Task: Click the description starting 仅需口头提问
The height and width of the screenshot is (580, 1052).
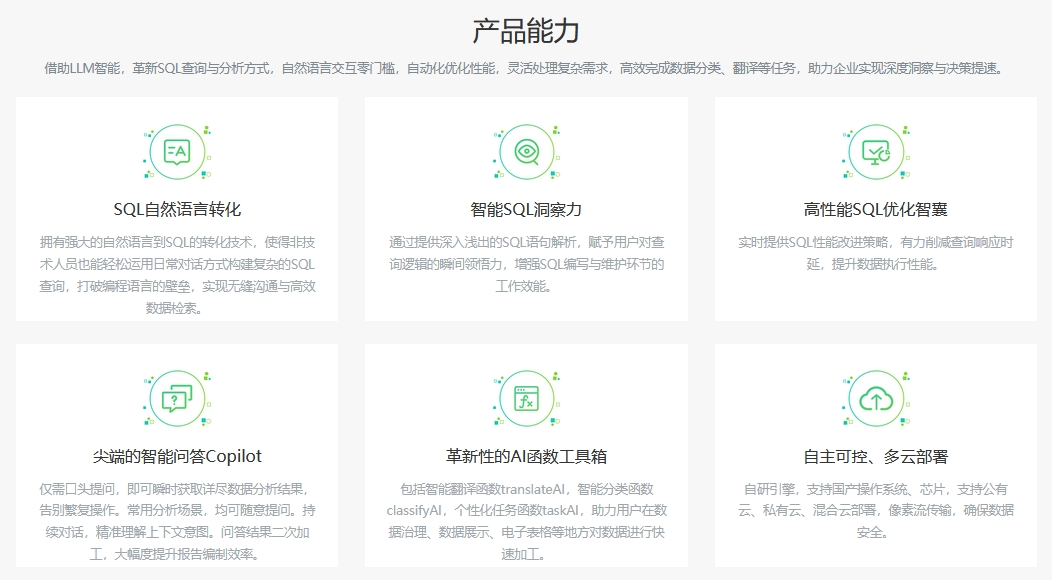Action: coord(177,522)
